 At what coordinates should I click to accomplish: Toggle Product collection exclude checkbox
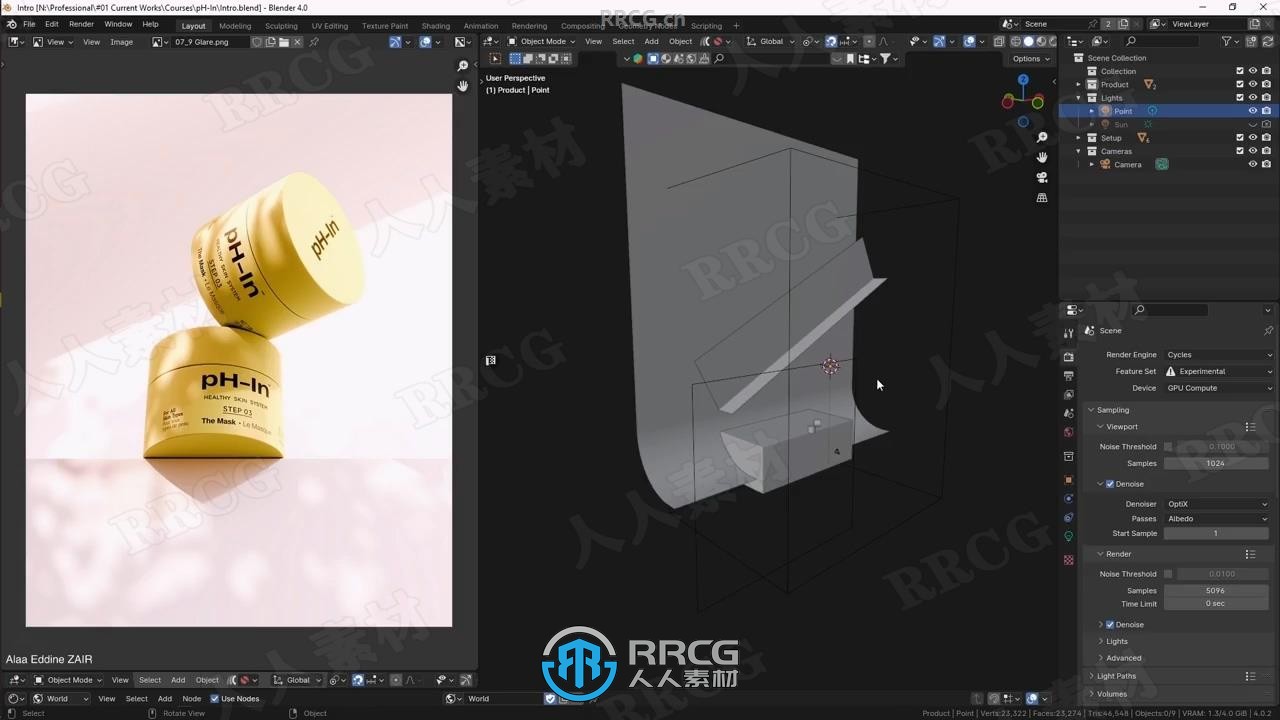tap(1240, 84)
